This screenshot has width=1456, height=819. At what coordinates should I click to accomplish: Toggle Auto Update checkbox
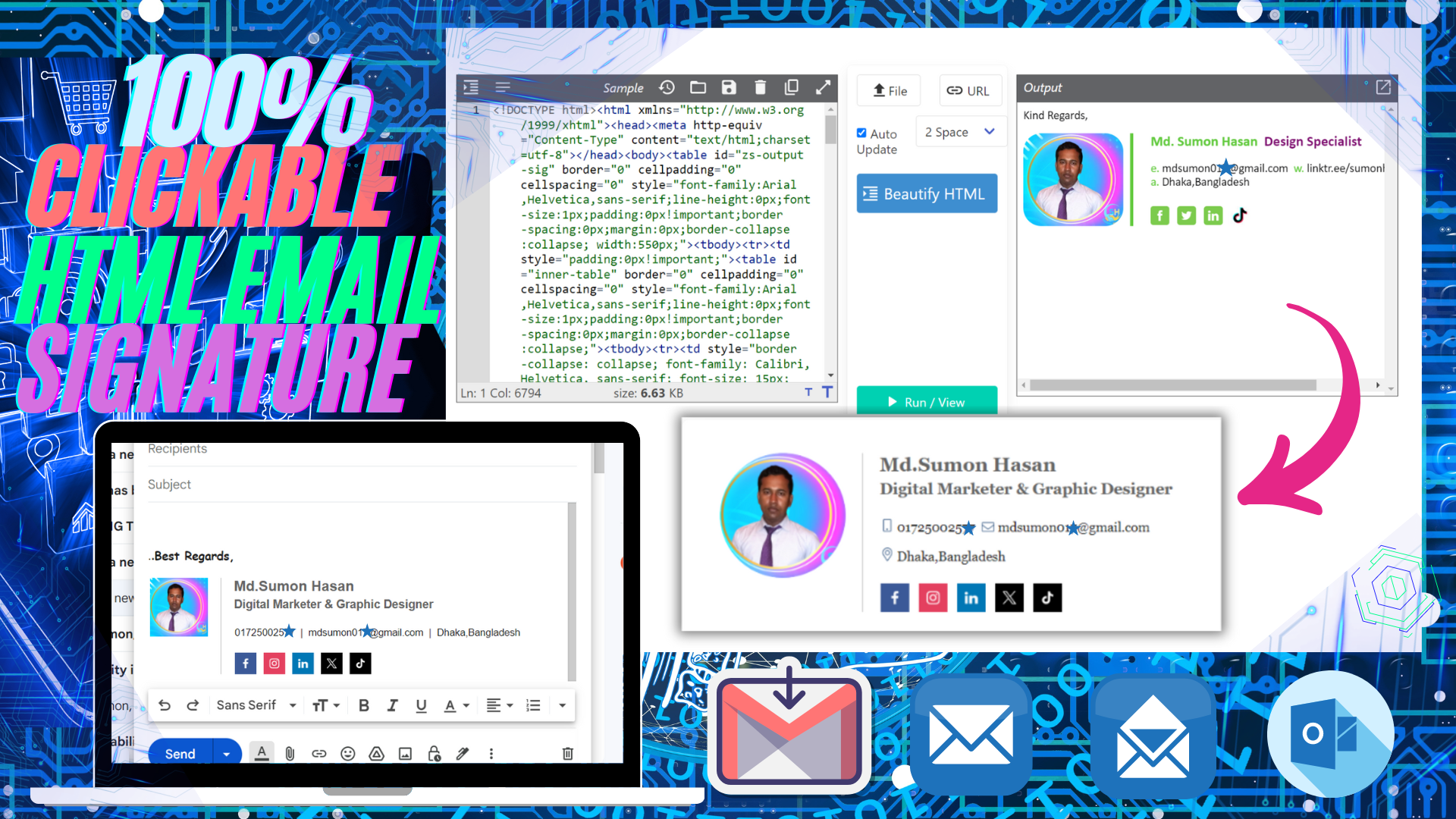click(861, 132)
